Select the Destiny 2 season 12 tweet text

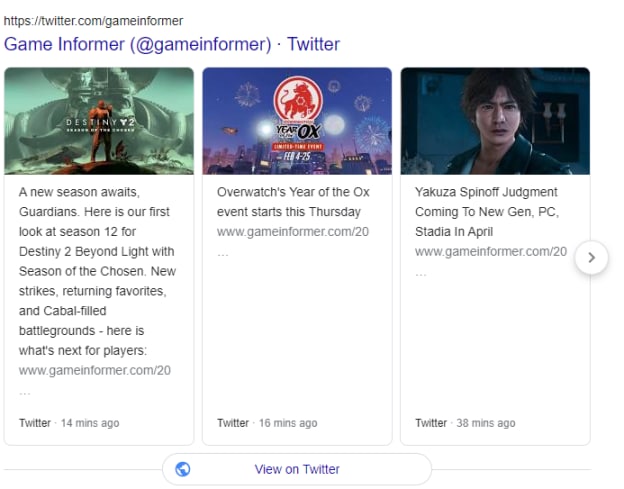98,271
